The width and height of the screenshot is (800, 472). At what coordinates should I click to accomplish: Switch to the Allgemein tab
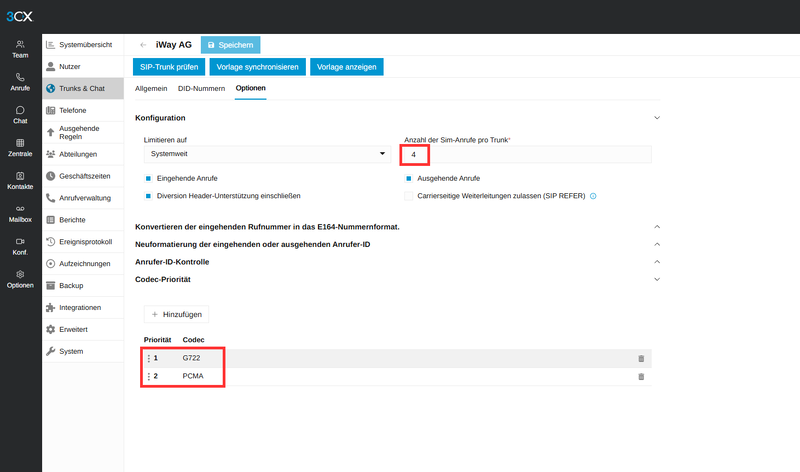coord(151,88)
